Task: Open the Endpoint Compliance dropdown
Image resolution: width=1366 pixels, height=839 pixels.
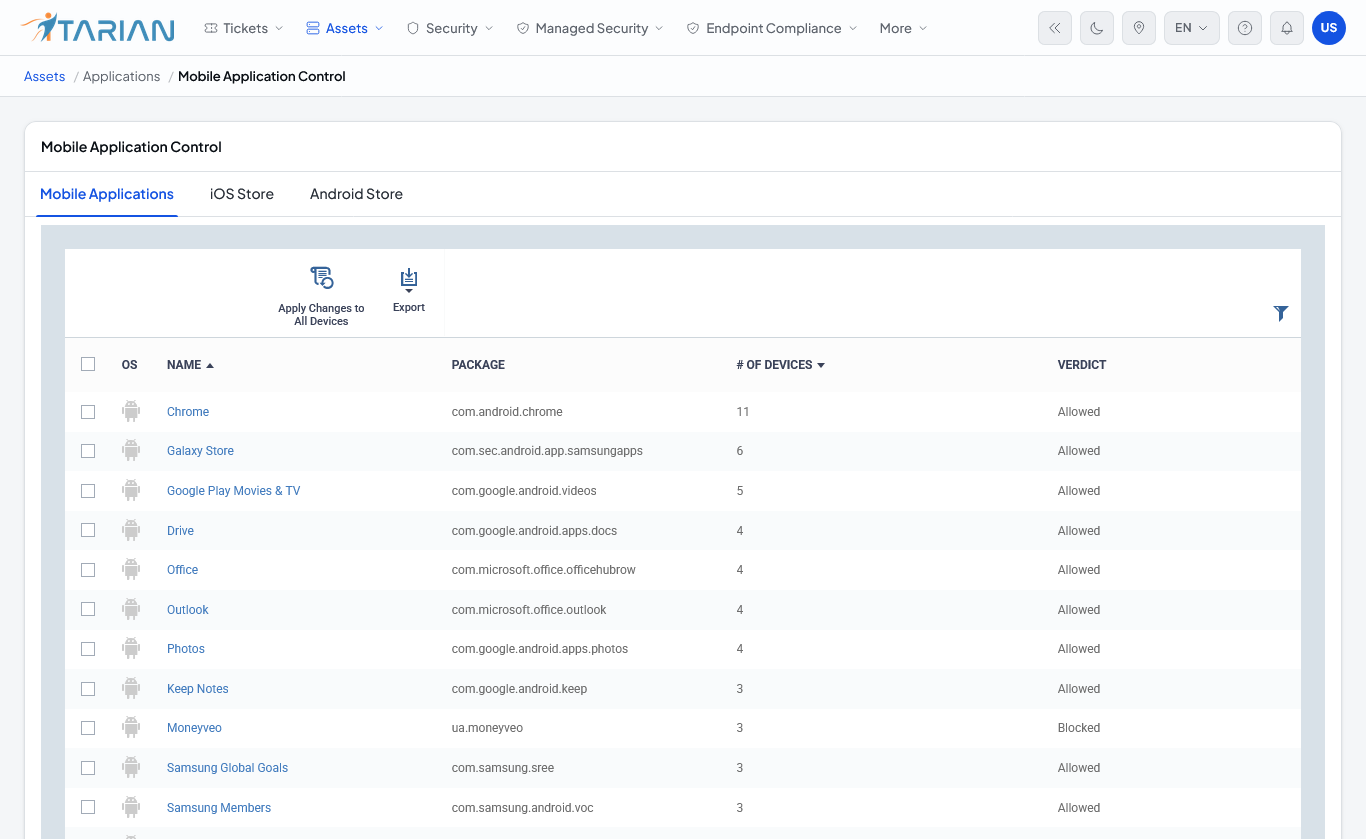Action: pos(771,28)
